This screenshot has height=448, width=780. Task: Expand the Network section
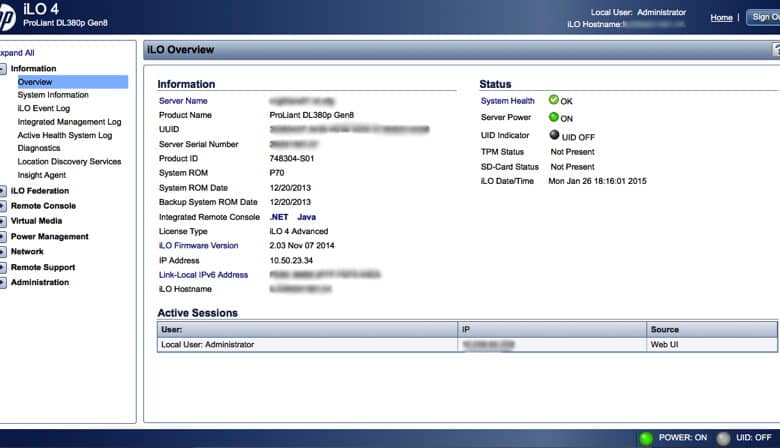pyautogui.click(x=2, y=252)
